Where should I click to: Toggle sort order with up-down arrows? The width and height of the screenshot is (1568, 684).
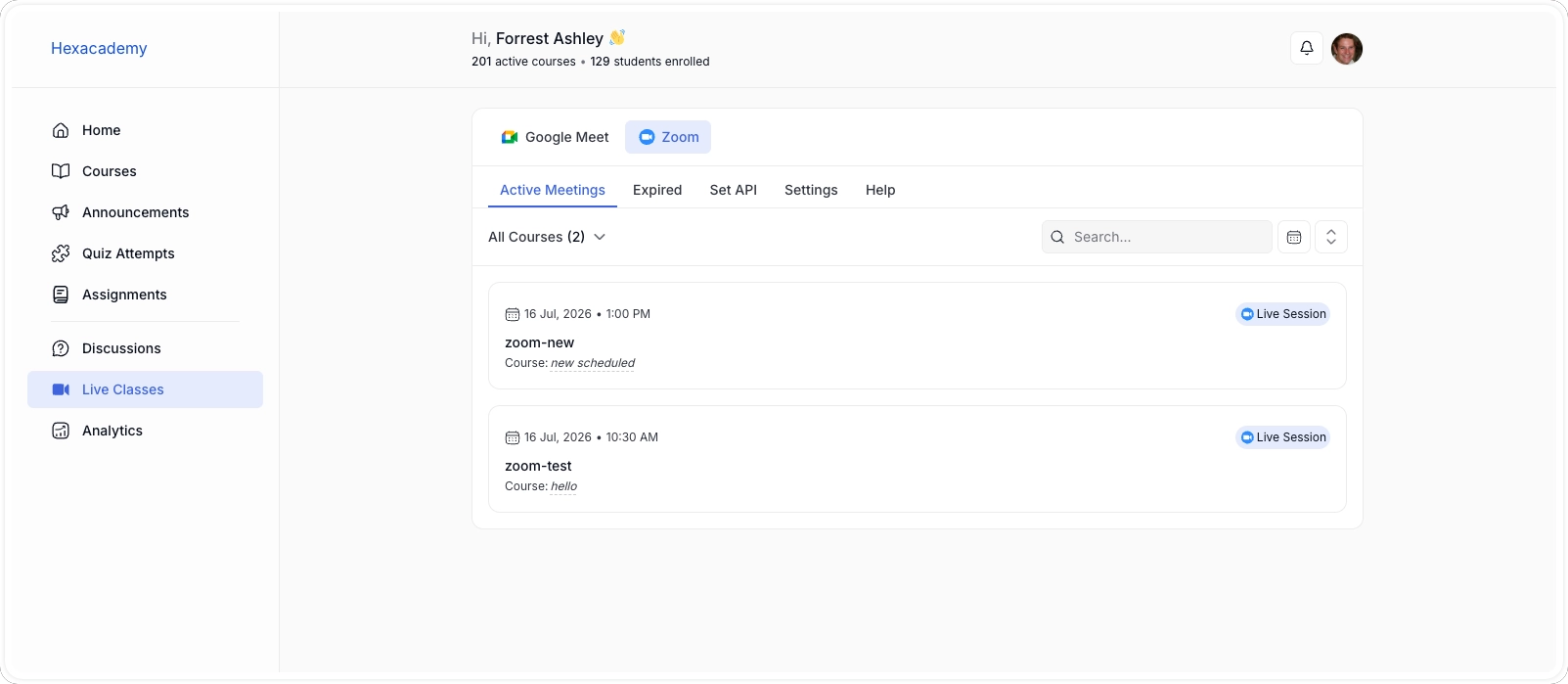1331,237
